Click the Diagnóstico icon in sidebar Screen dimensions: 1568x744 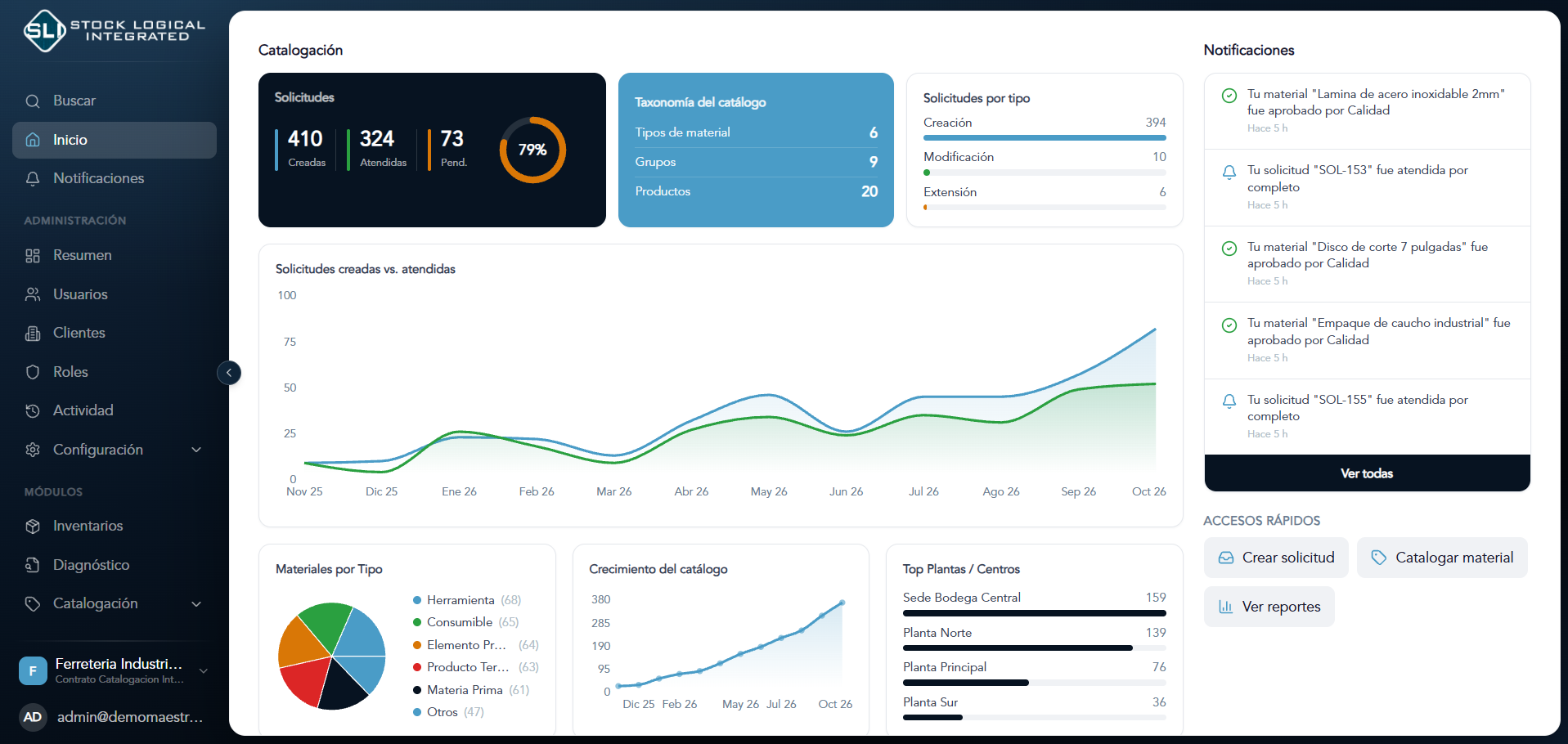[x=33, y=565]
